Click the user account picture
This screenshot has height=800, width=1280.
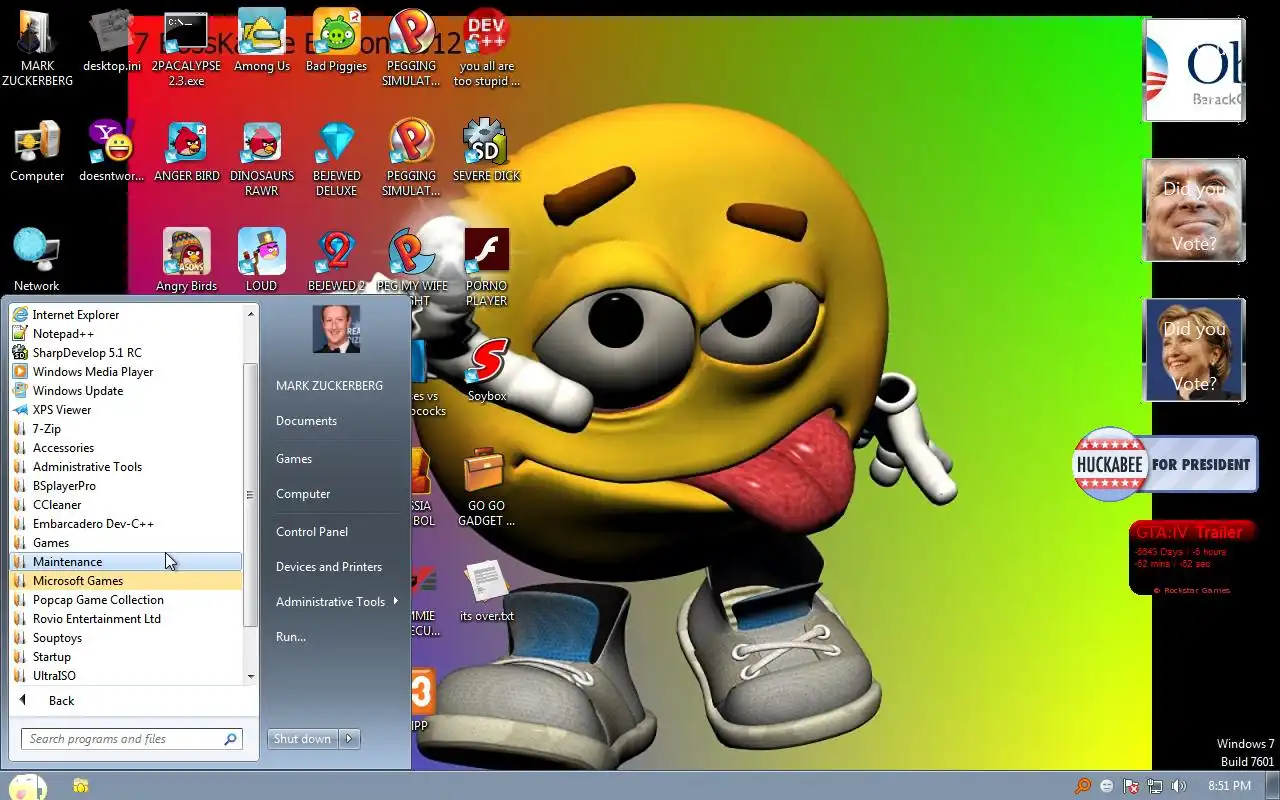coord(336,329)
